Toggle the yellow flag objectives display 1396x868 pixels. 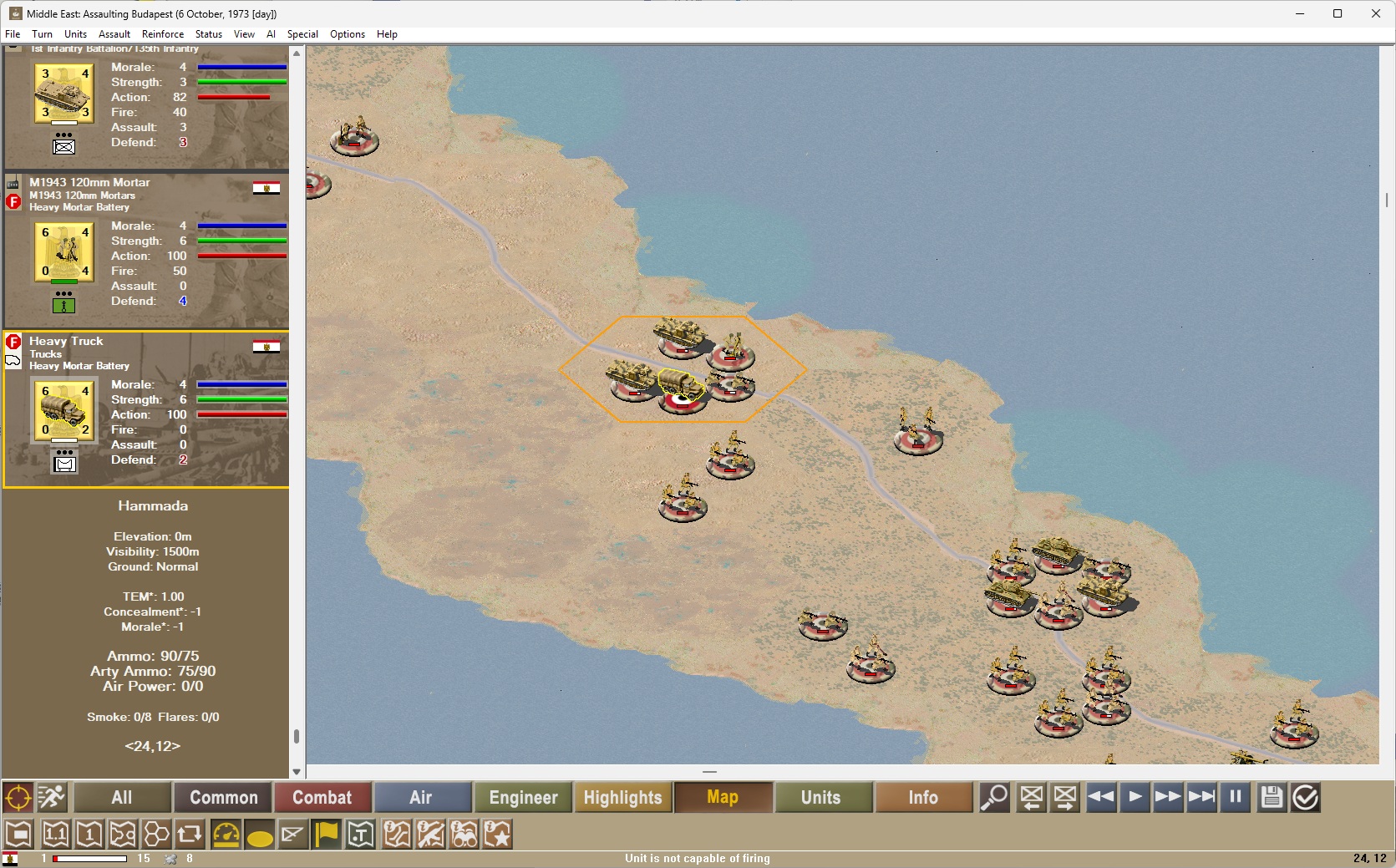click(x=327, y=835)
